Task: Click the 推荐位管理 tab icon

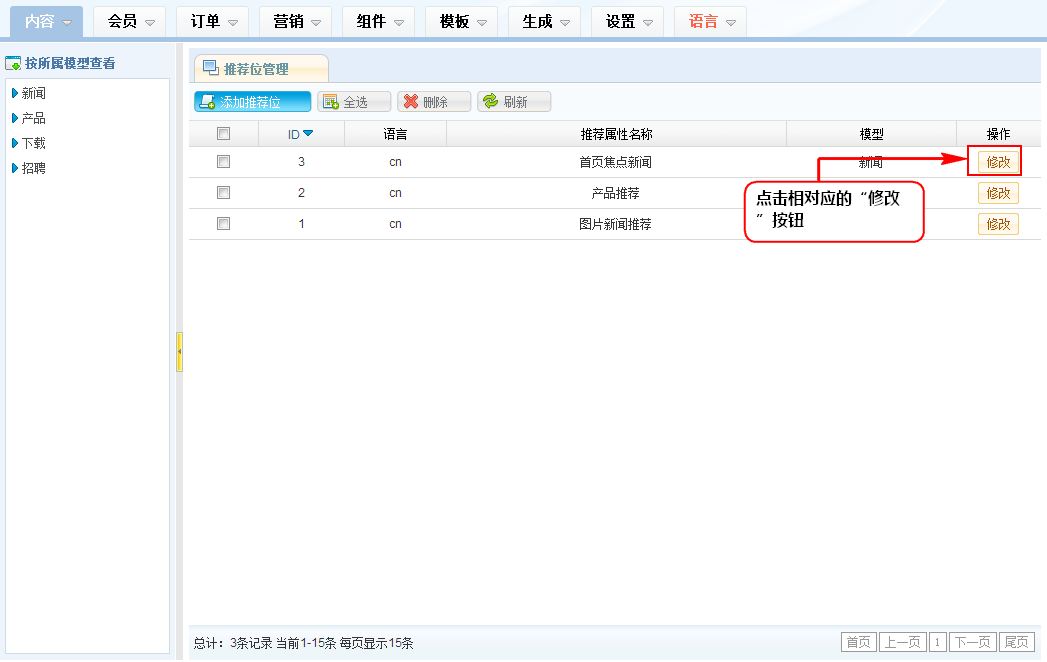Action: pyautogui.click(x=211, y=69)
